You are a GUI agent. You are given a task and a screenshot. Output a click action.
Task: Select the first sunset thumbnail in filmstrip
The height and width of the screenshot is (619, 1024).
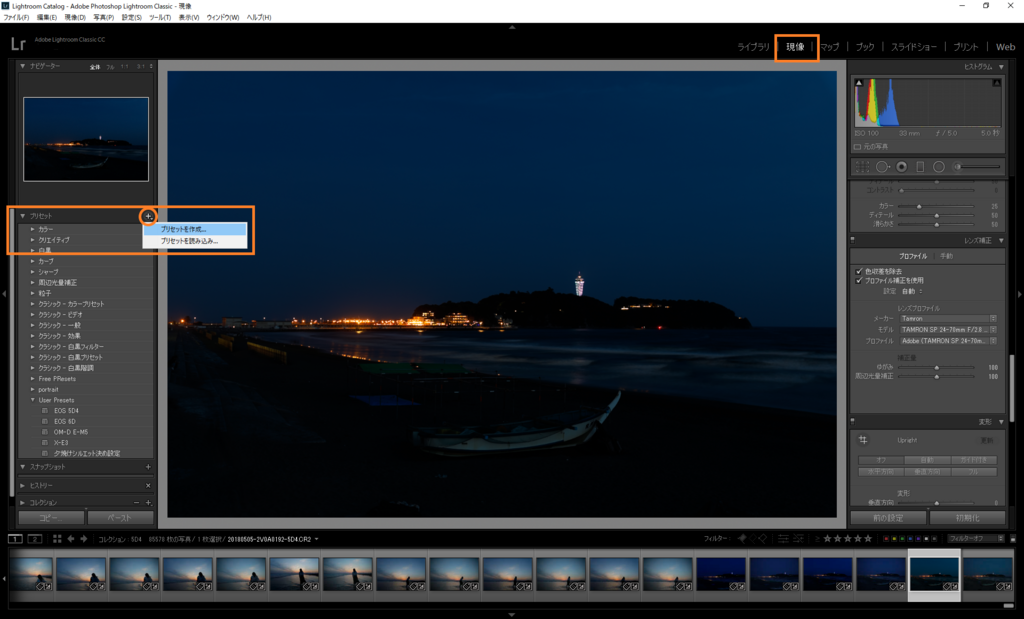click(x=31, y=575)
